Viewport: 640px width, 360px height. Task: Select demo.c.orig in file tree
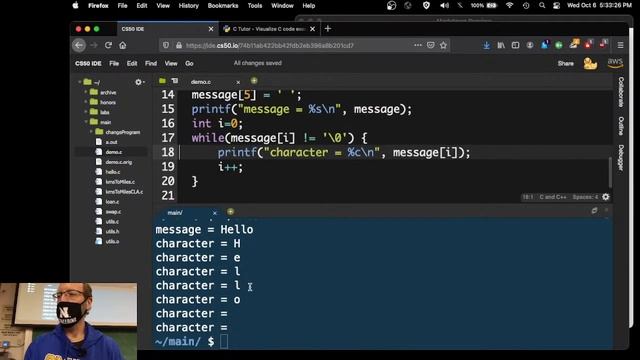tap(118, 162)
